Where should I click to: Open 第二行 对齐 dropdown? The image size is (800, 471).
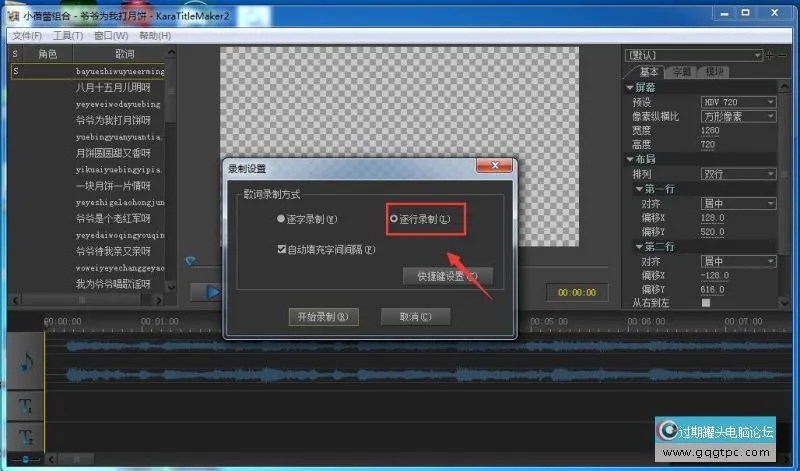point(738,261)
